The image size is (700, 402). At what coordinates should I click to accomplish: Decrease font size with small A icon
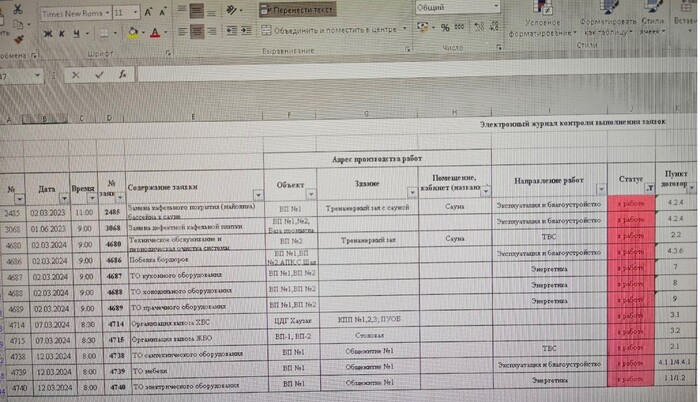(162, 13)
